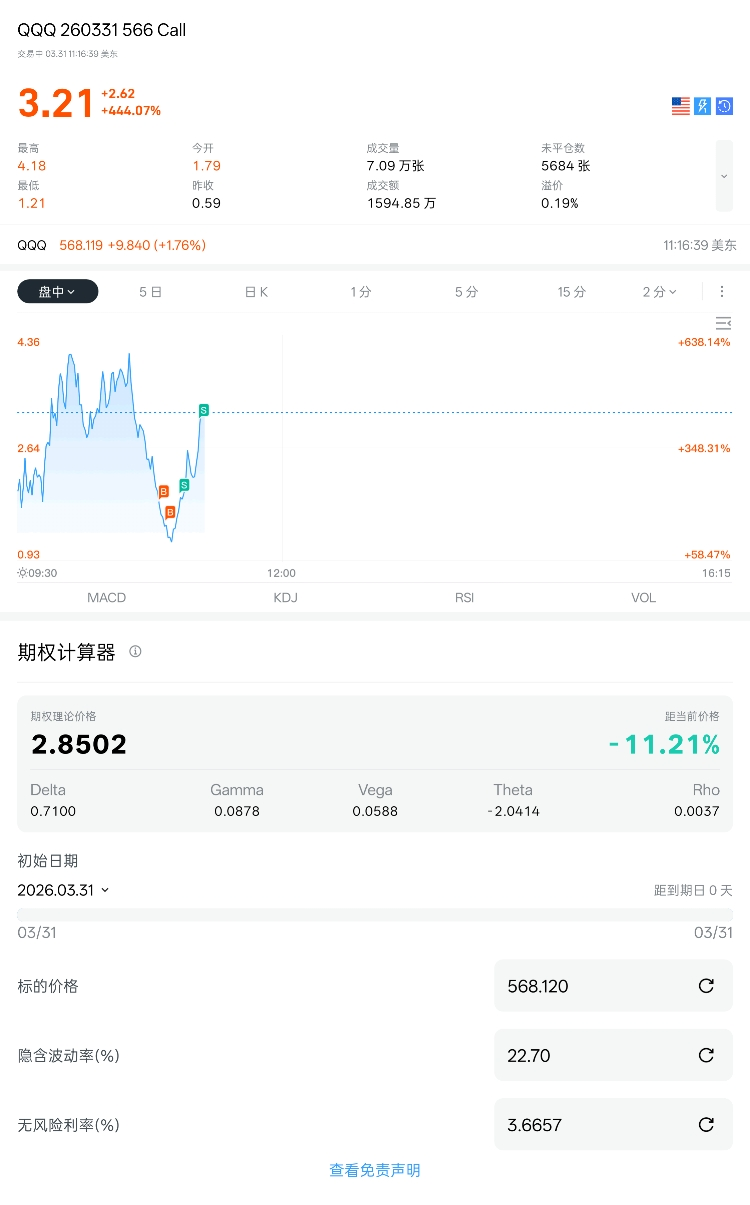The width and height of the screenshot is (750, 1205).
Task: Click the US flag market icon
Action: click(681, 106)
